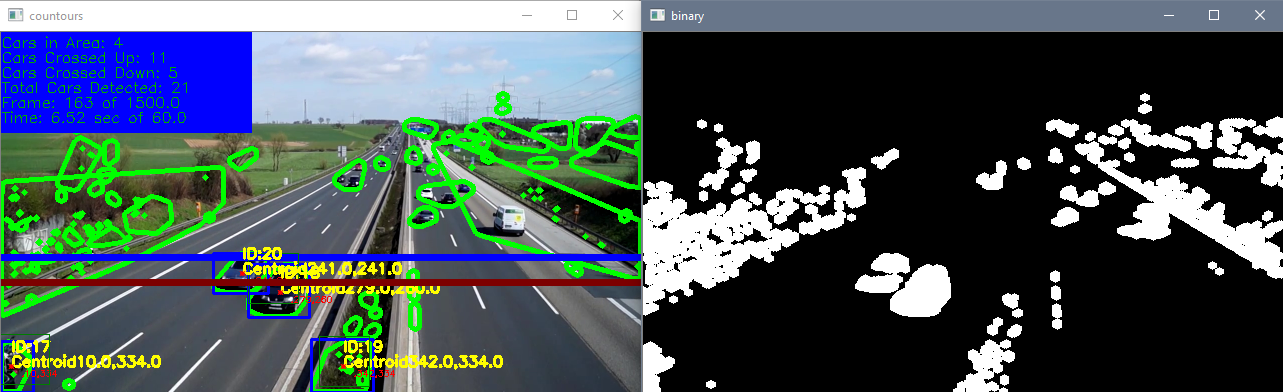This screenshot has width=1283, height=392.
Task: Close the binary window
Action: coord(1259,16)
